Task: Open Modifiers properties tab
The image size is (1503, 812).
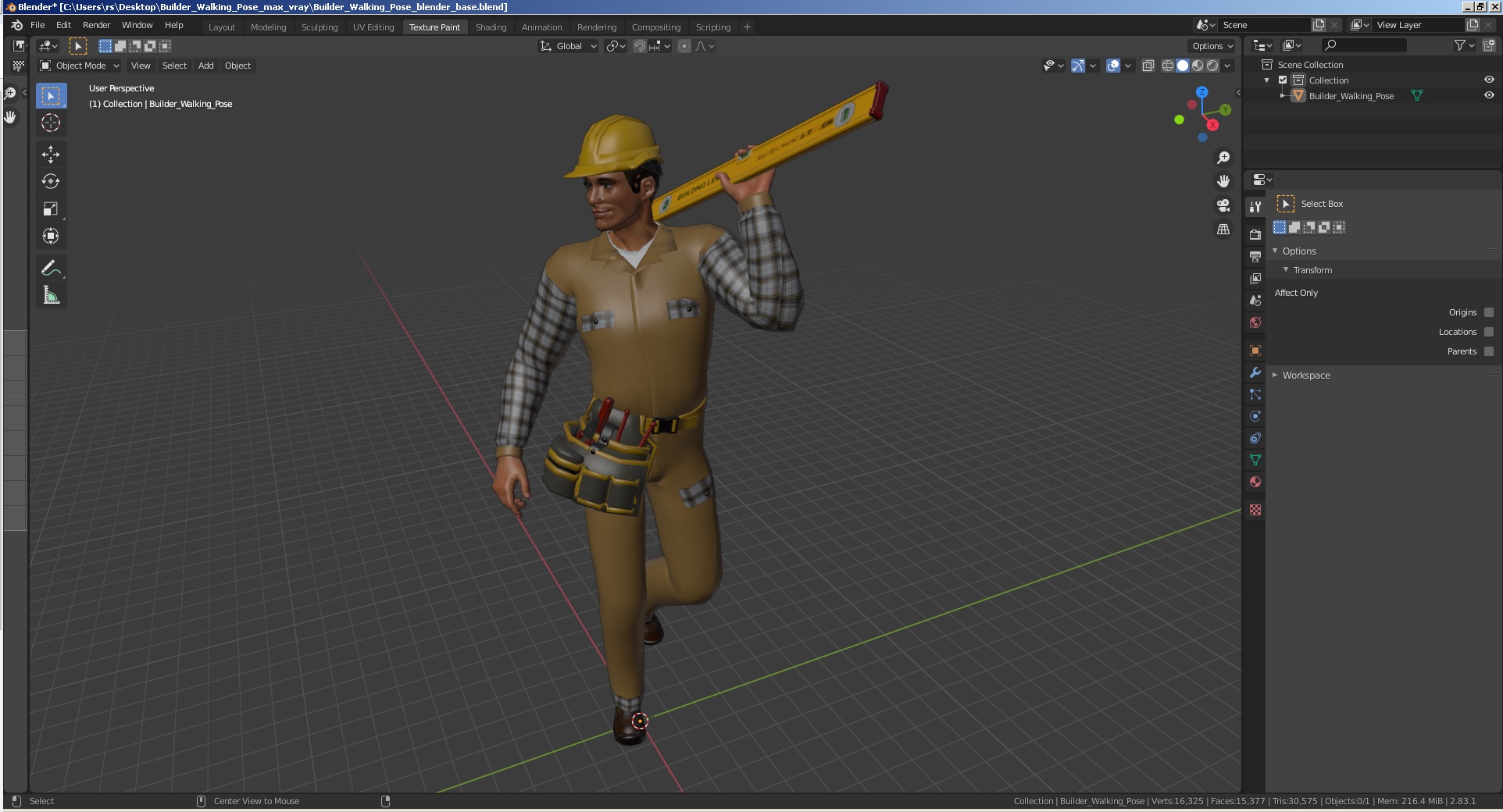Action: (x=1255, y=372)
